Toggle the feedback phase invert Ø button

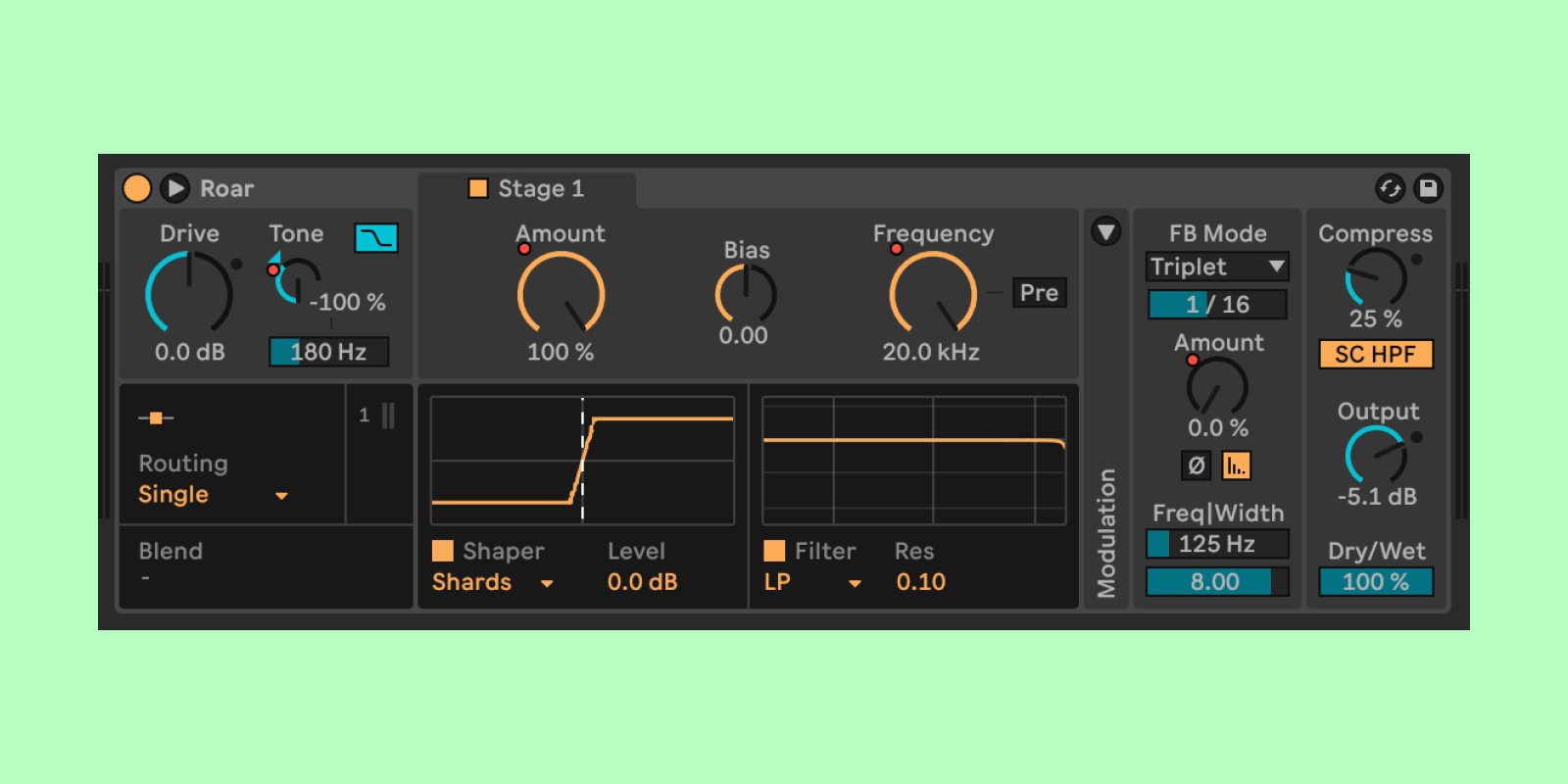pyautogui.click(x=1196, y=465)
